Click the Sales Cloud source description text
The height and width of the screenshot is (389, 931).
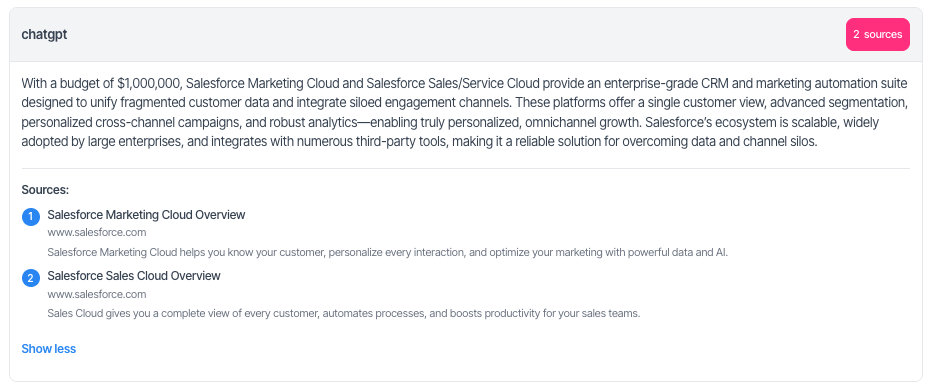coord(344,313)
